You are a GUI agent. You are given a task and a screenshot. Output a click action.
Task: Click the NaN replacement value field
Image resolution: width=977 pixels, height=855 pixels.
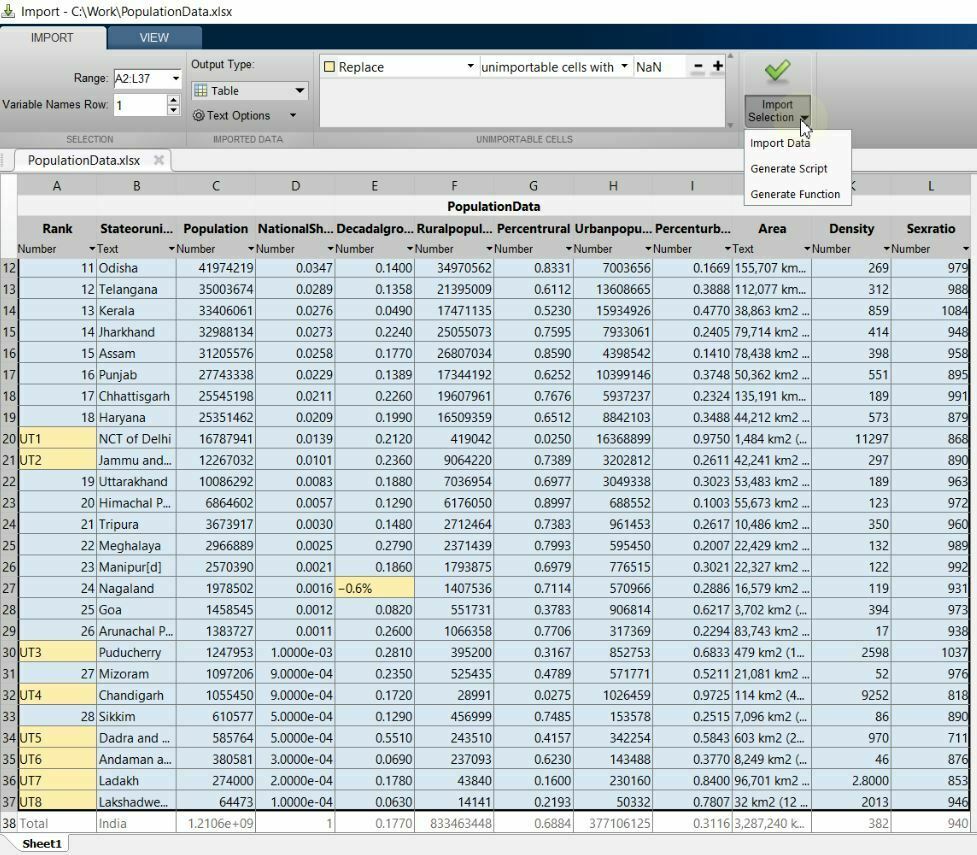point(656,65)
